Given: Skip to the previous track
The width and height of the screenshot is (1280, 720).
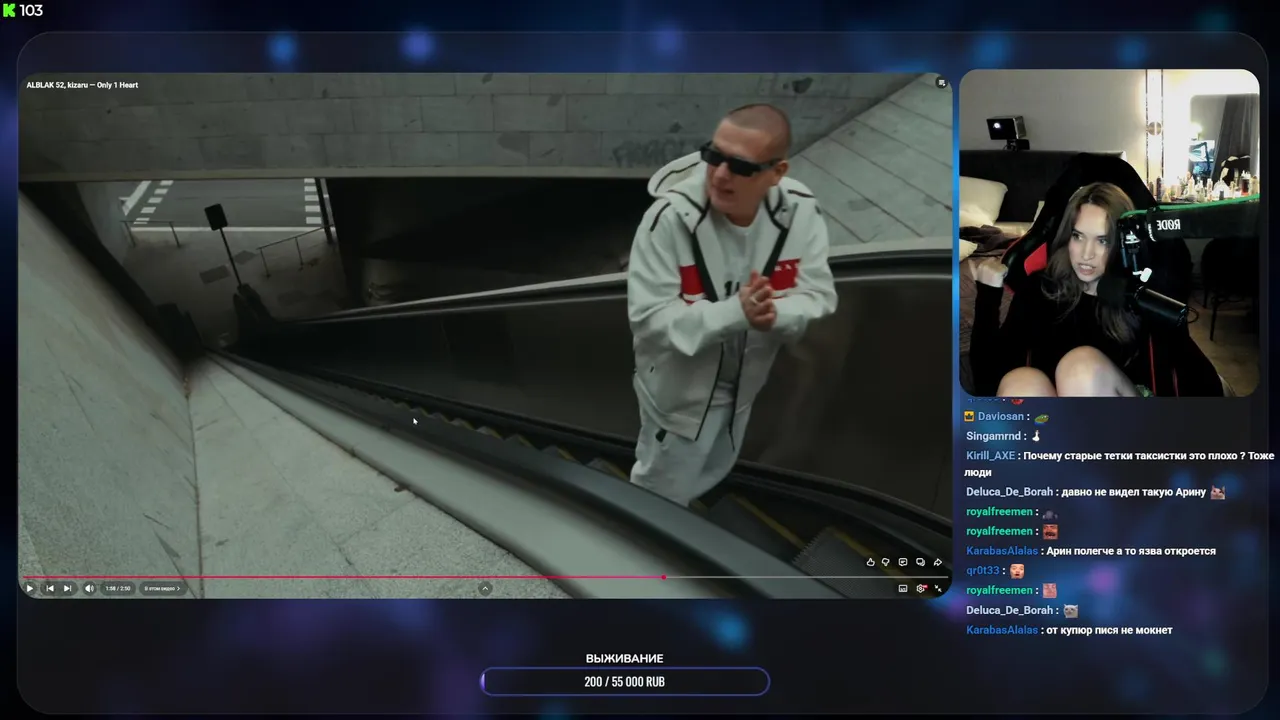Looking at the screenshot, I should pyautogui.click(x=50, y=588).
